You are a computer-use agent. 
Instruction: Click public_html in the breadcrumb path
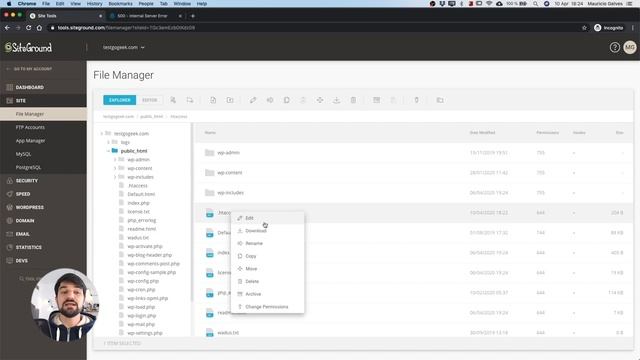click(x=151, y=116)
